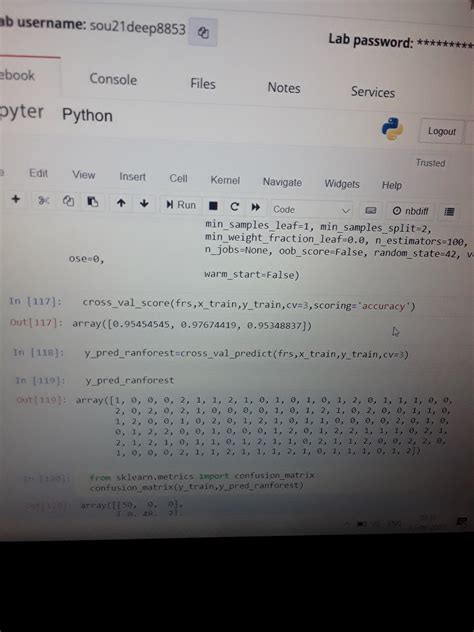Open the command palette keyboard icon

(x=370, y=211)
